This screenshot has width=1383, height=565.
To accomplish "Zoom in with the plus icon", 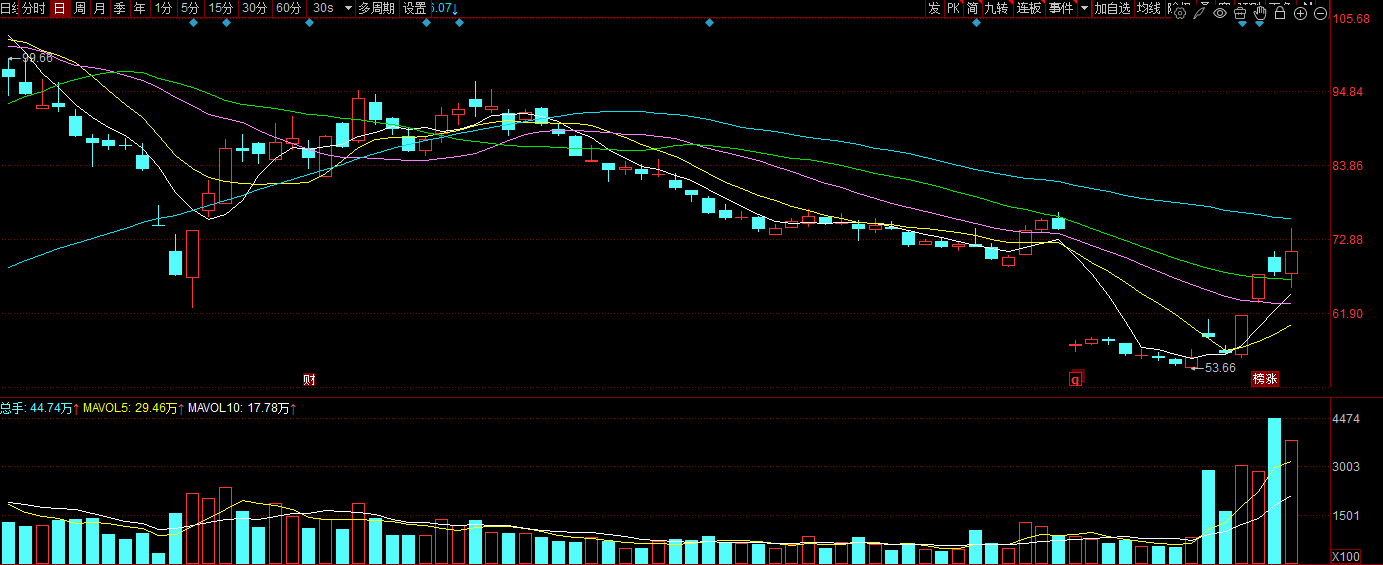I will [x=1300, y=13].
